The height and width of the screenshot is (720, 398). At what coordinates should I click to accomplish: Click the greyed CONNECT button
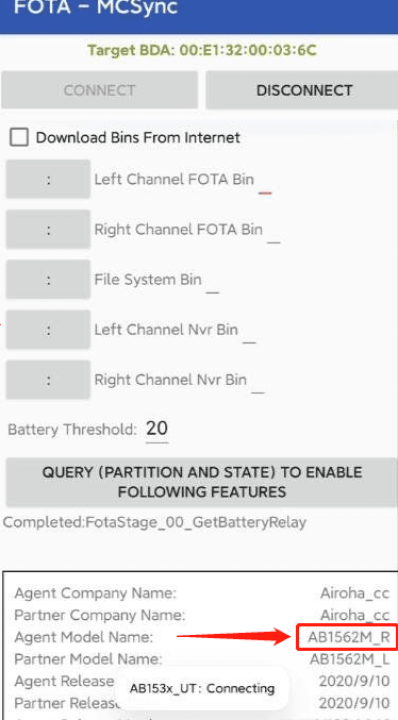100,90
